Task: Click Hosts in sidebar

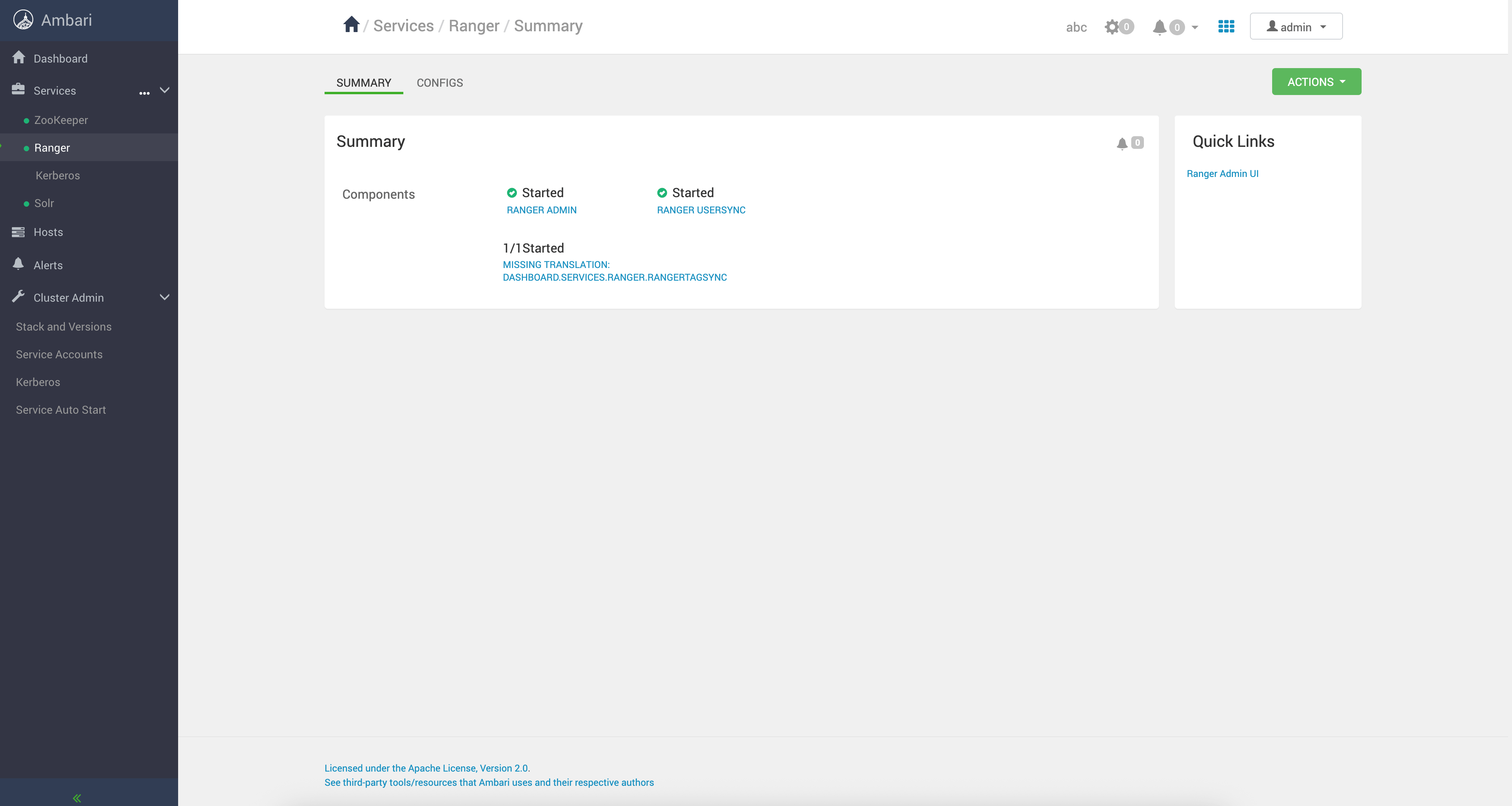Action: tap(48, 232)
